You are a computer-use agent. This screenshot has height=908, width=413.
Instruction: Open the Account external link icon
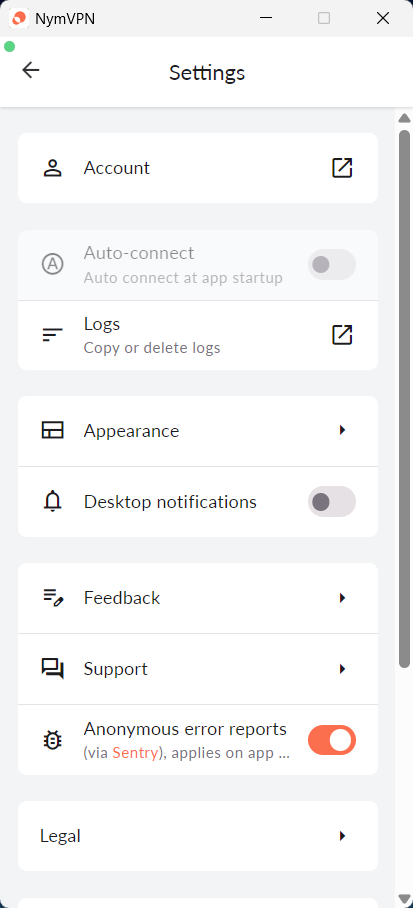pos(342,168)
